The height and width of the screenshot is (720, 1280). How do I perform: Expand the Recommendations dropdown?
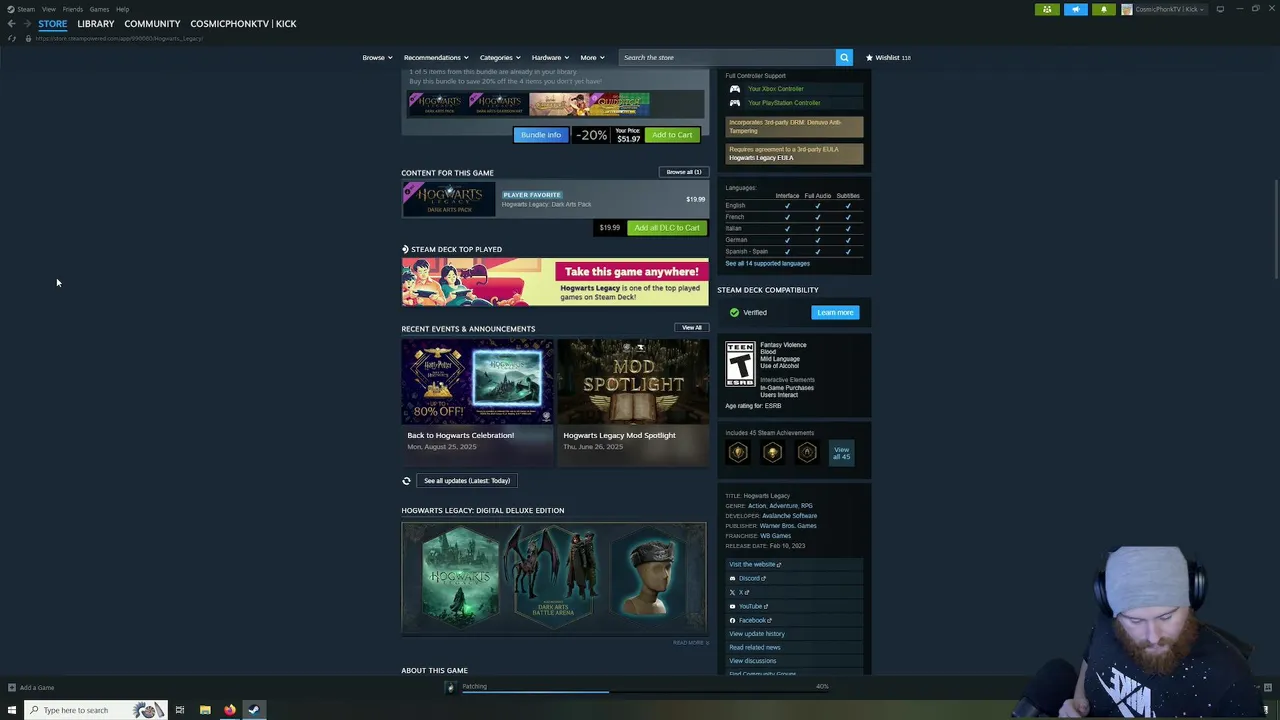pos(436,57)
